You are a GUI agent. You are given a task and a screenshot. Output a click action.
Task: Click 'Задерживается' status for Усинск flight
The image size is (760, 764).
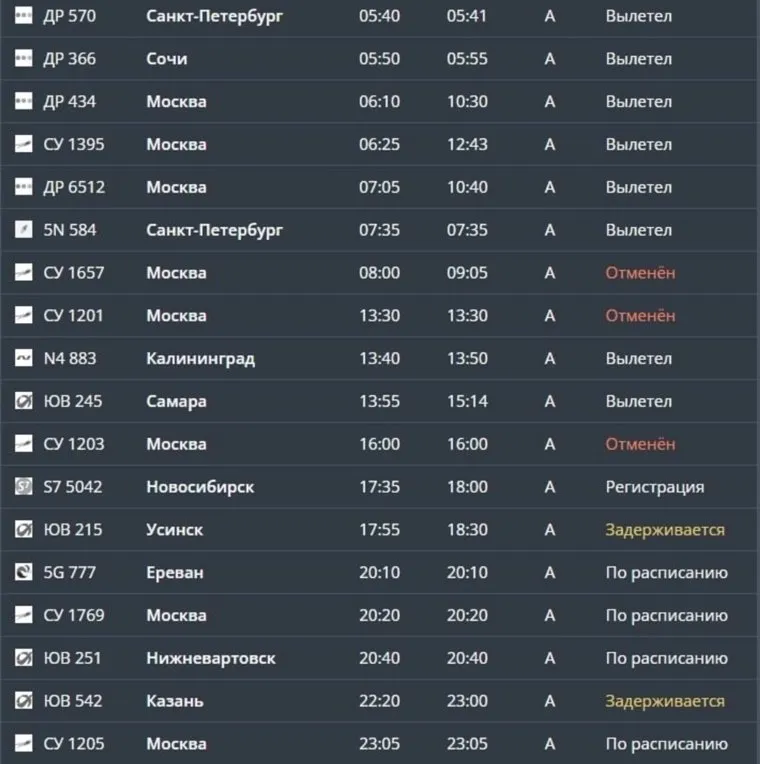[x=664, y=530]
